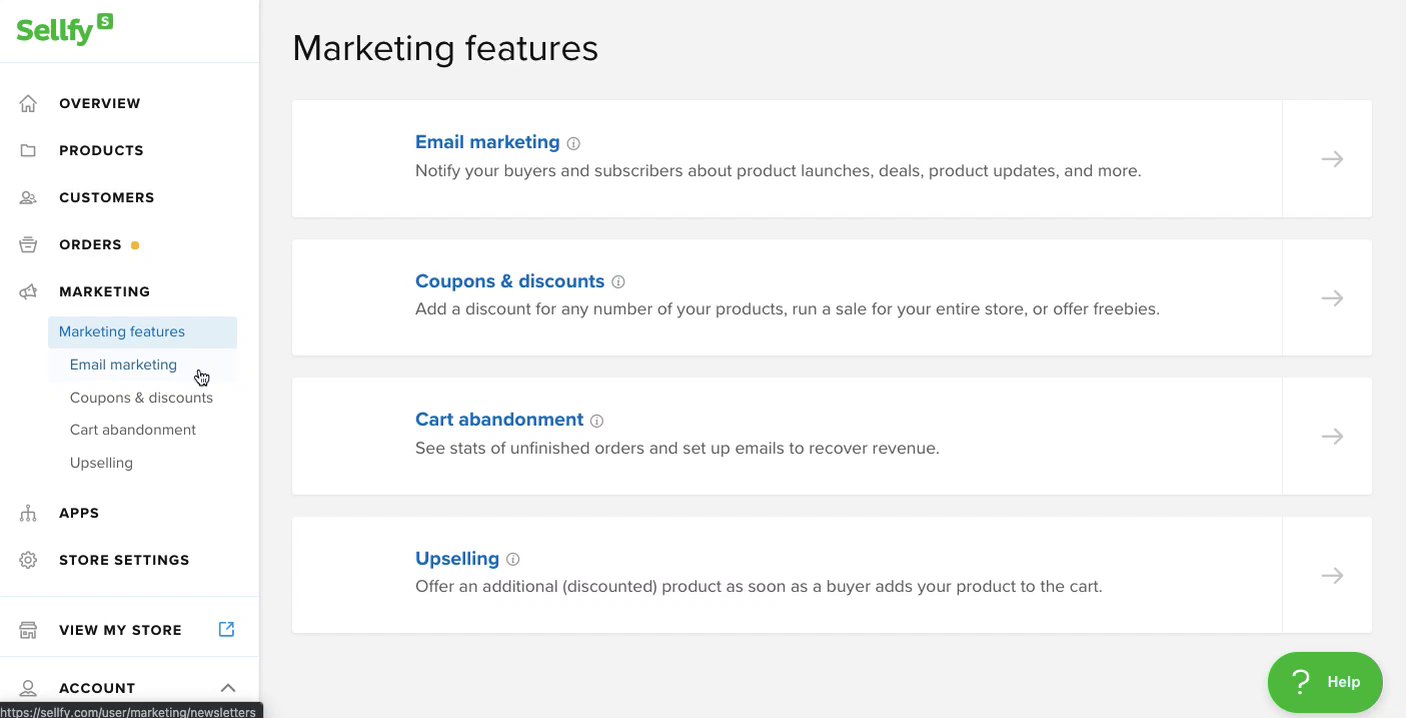
Task: Click info icon next to Cart abandonment
Action: pos(597,421)
